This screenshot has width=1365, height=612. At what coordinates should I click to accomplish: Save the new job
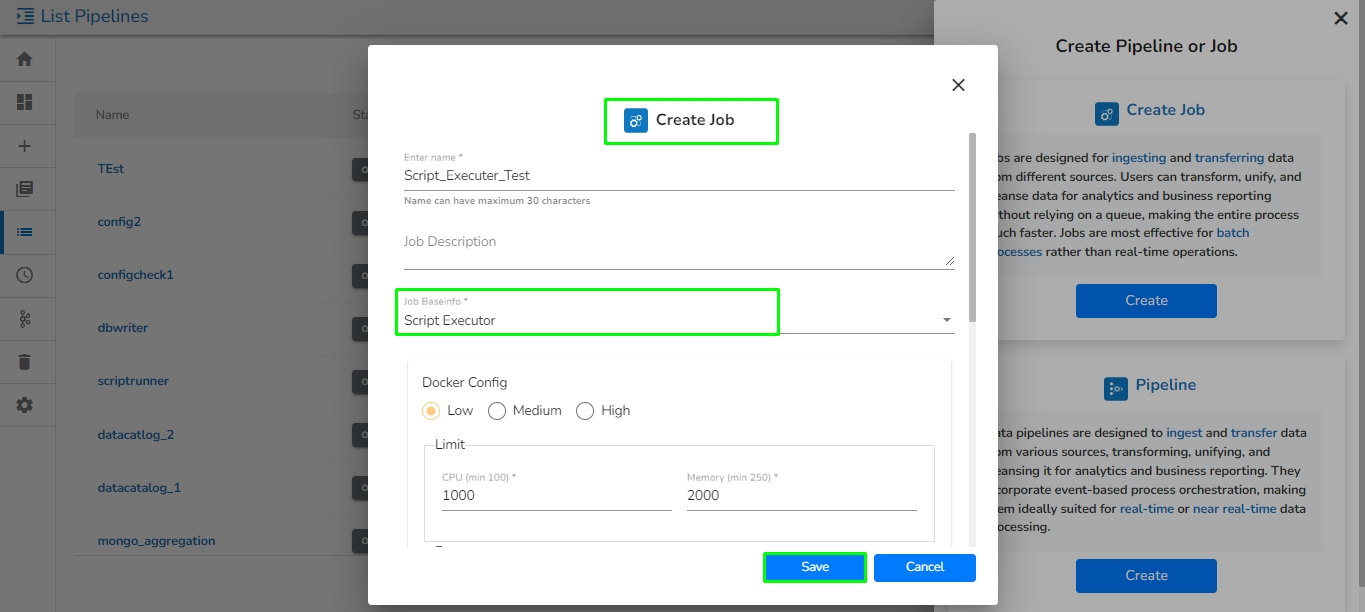[814, 567]
